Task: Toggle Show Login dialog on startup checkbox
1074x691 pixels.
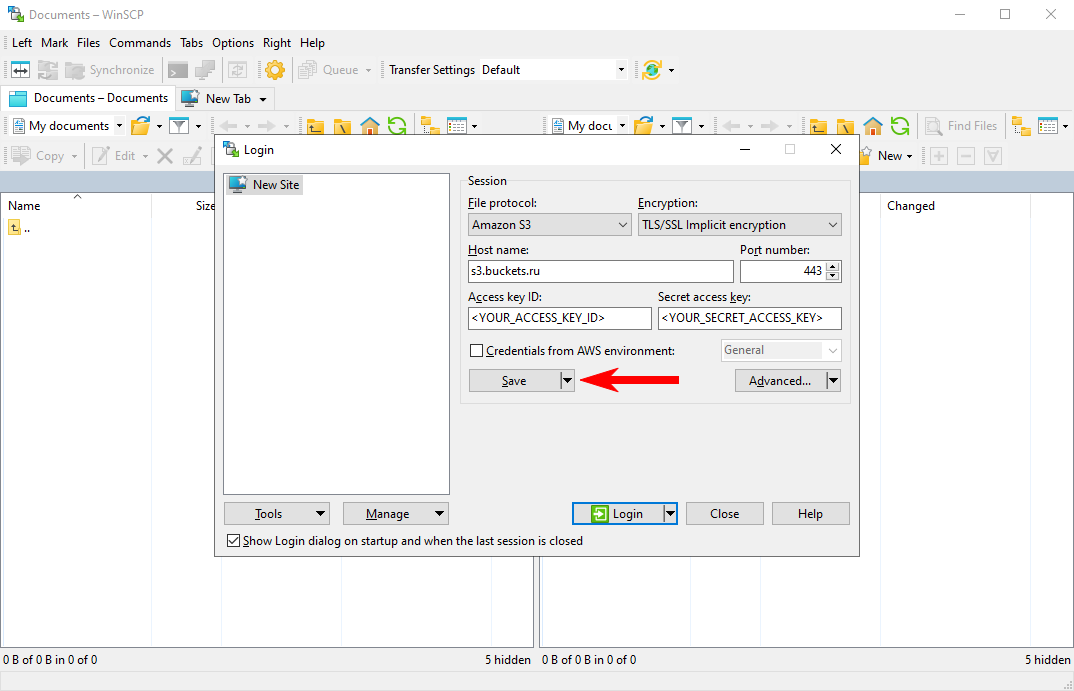Action: pyautogui.click(x=234, y=540)
